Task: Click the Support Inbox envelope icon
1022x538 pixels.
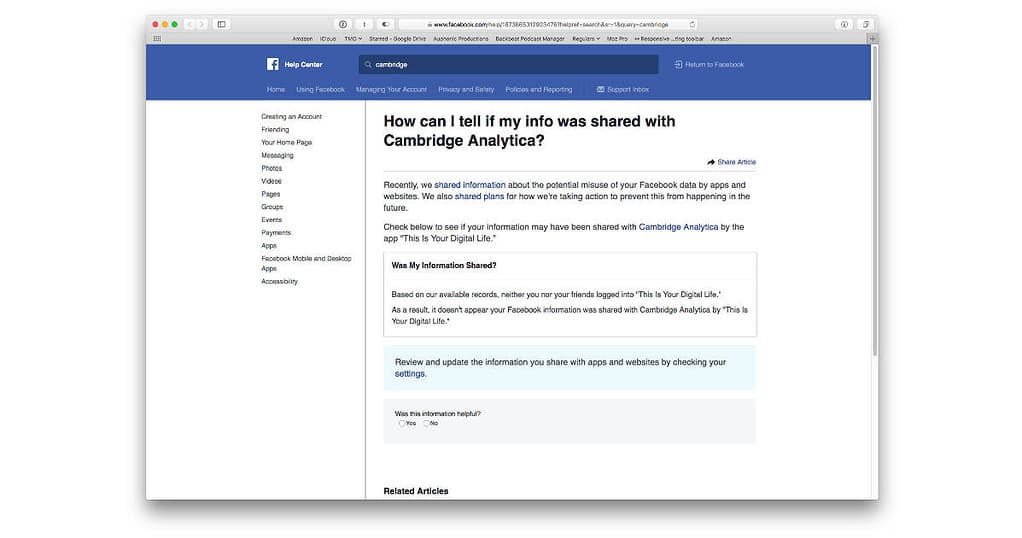Action: 600,89
